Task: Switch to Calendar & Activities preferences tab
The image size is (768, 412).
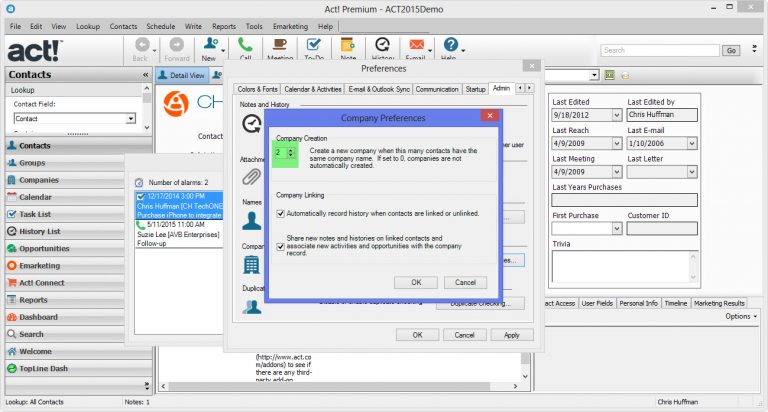Action: 312,89
